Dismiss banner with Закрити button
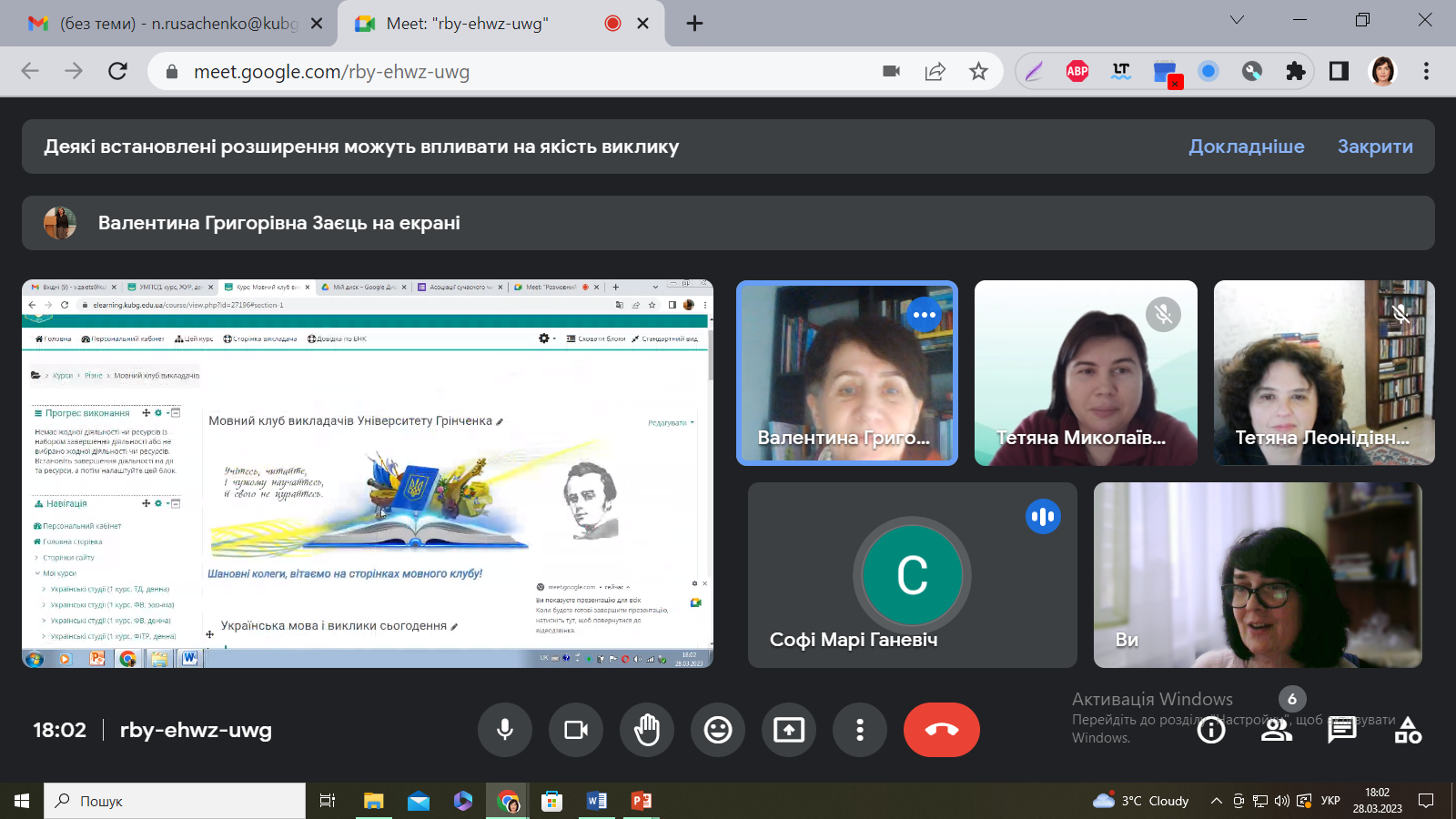The height and width of the screenshot is (819, 1456). click(1374, 147)
